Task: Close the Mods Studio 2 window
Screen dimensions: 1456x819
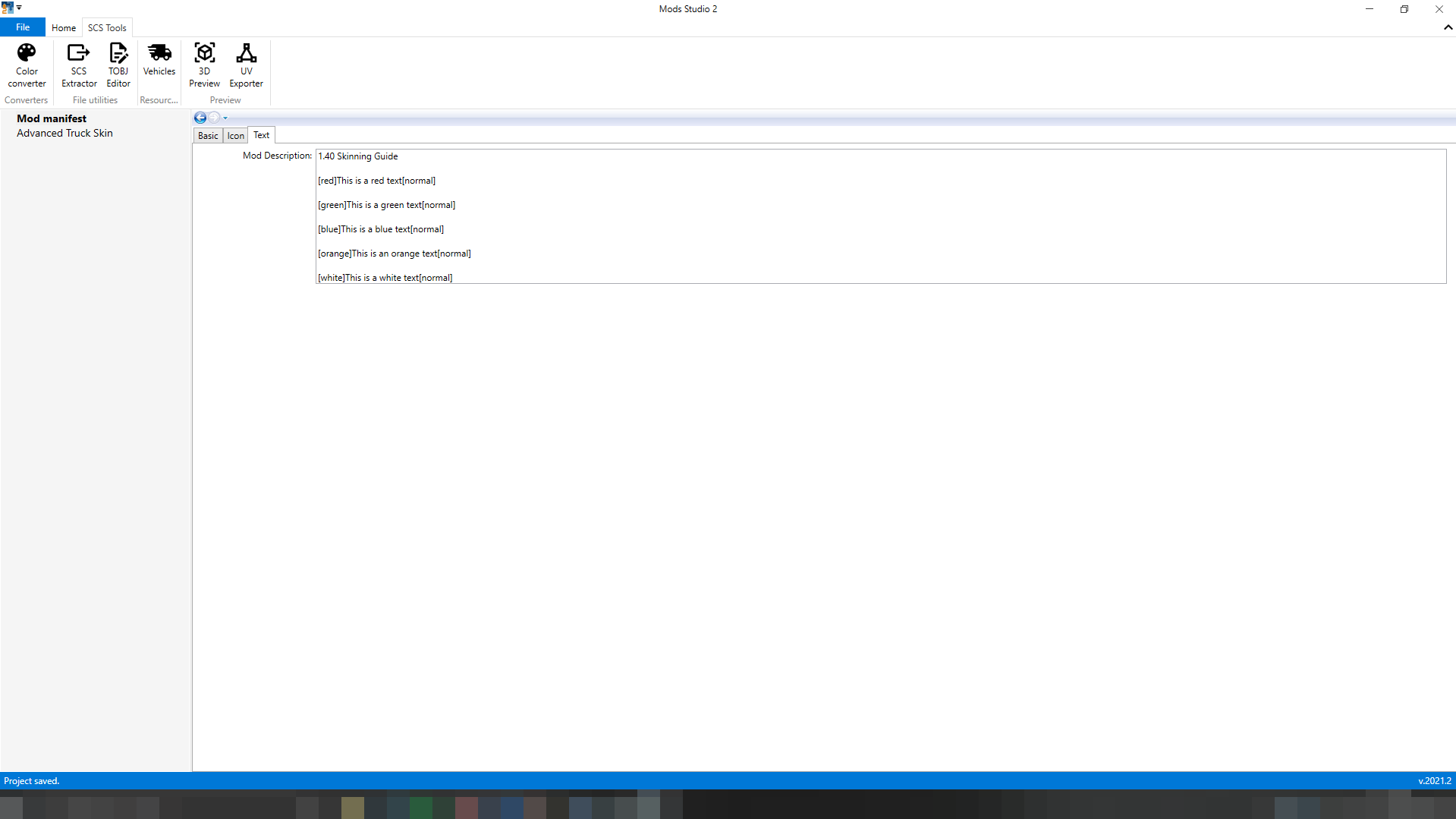Action: click(x=1439, y=9)
